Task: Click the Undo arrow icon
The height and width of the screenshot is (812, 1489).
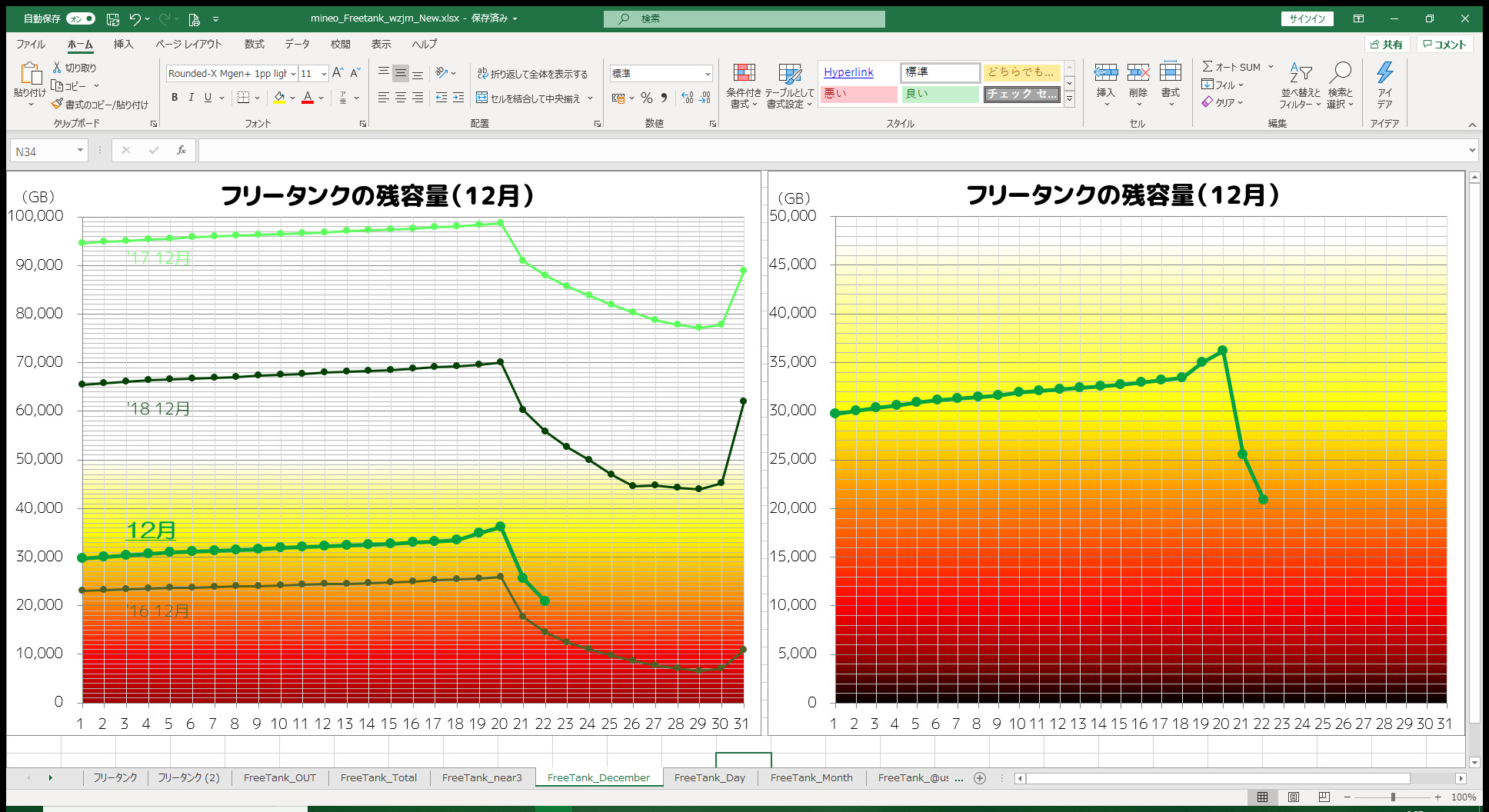Action: [135, 18]
